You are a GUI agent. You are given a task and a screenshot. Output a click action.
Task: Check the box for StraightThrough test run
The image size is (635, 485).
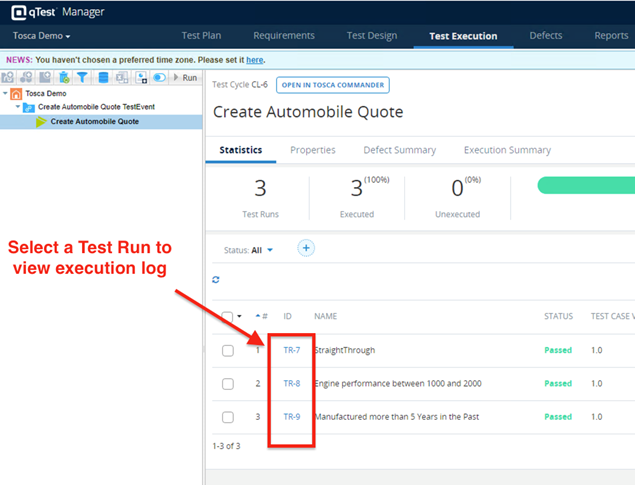228,351
